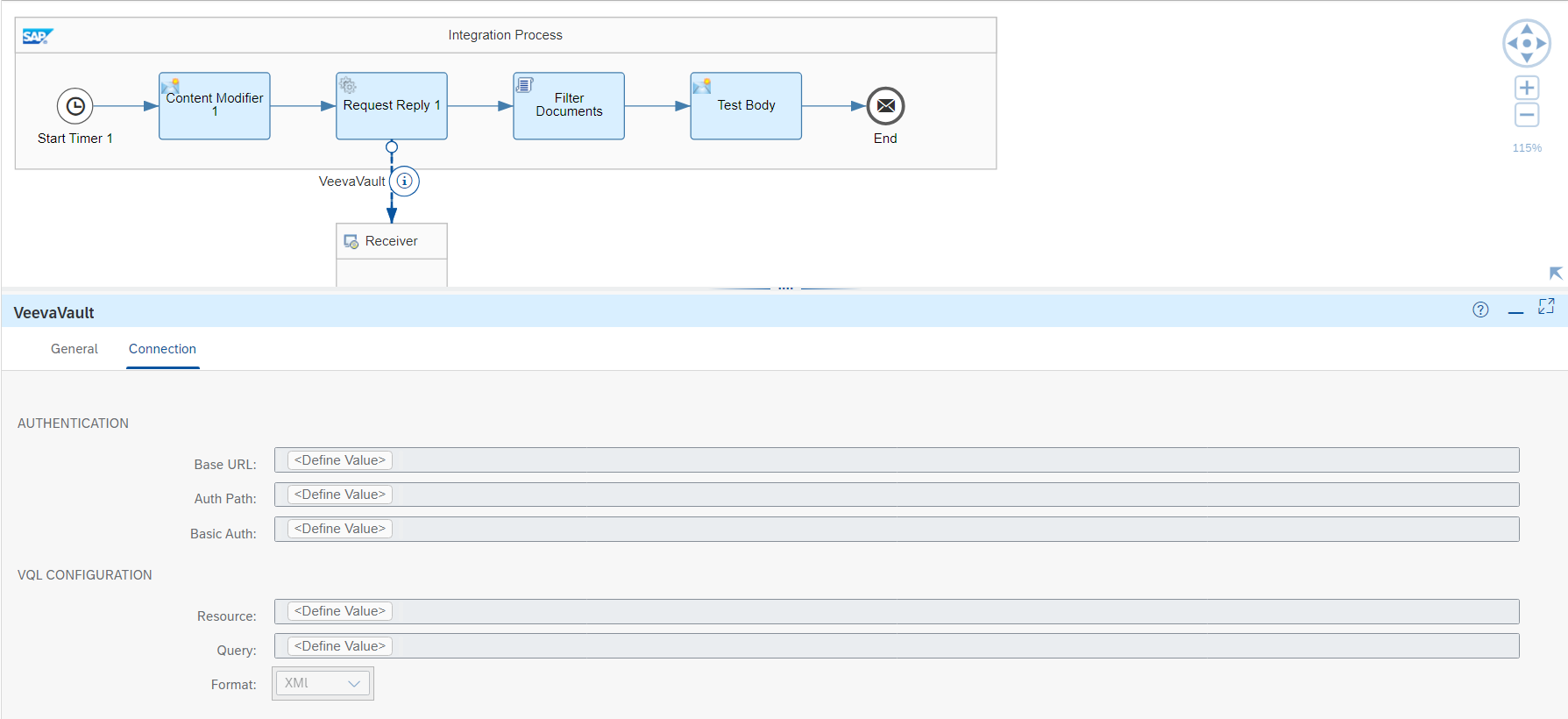Click the Receiver type icon
1568x719 pixels.
point(351,241)
